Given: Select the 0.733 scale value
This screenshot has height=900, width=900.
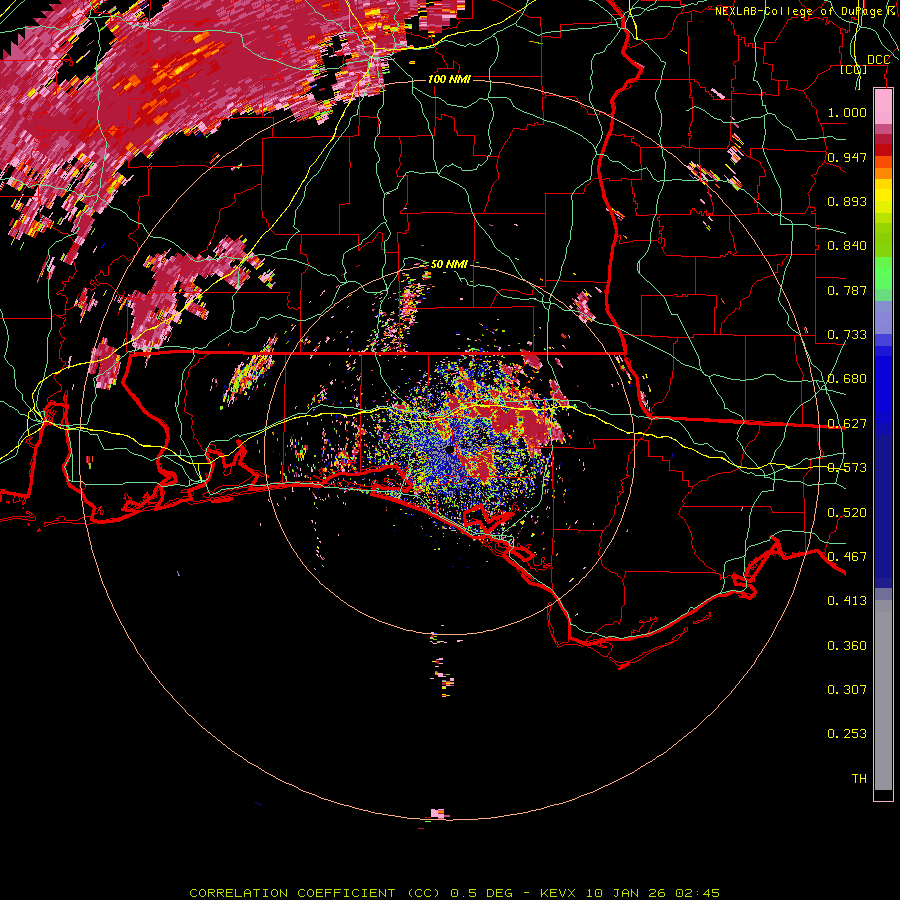Looking at the screenshot, I should [847, 335].
